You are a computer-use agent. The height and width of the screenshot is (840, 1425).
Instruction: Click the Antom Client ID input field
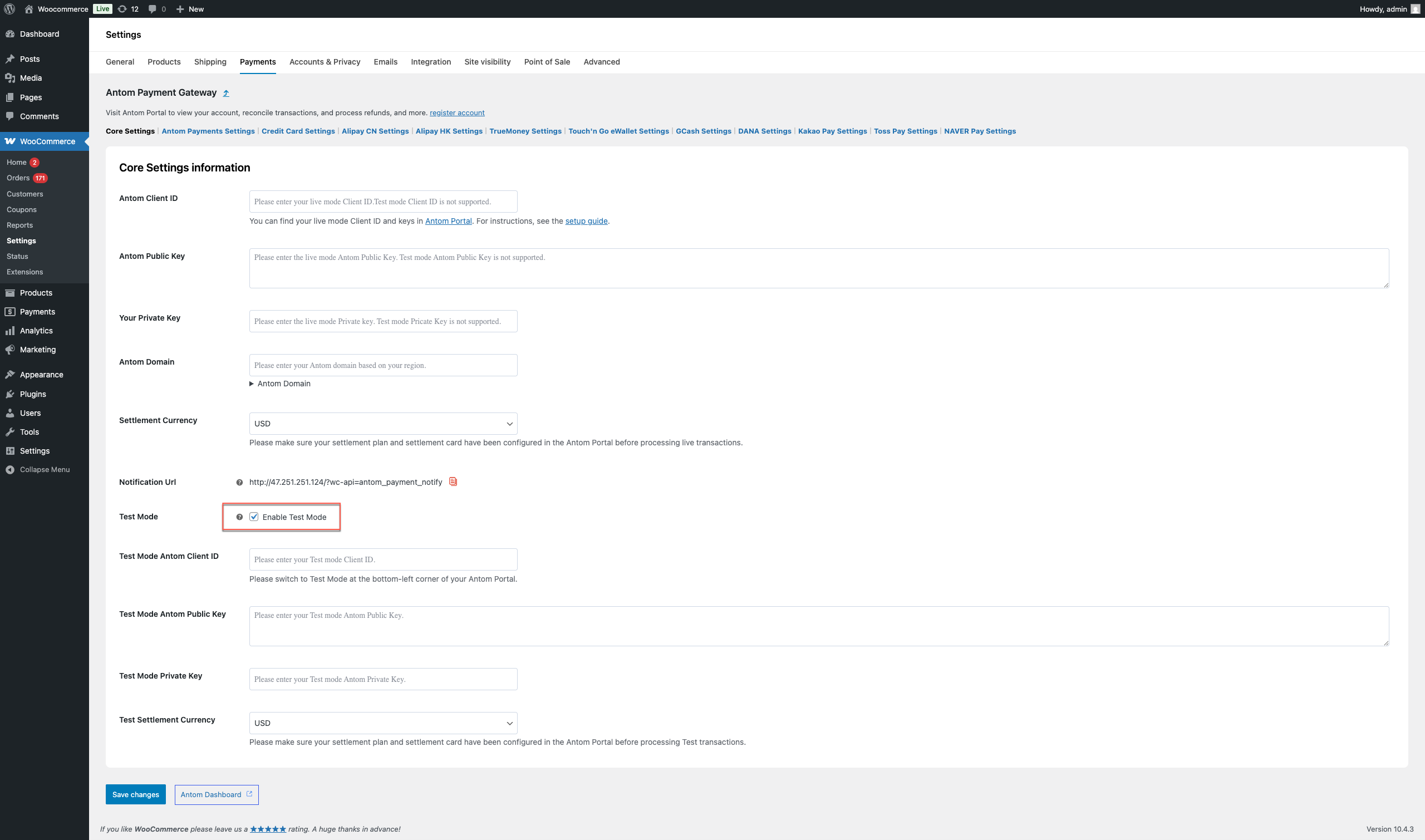point(383,202)
